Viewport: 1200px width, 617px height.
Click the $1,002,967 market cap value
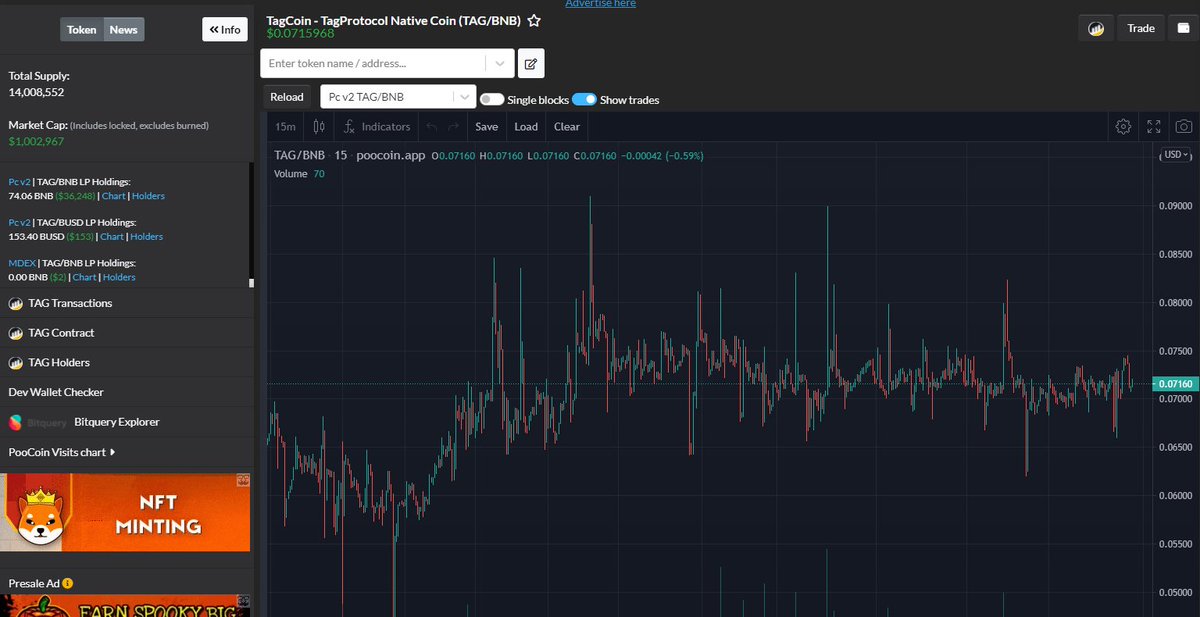(36, 141)
